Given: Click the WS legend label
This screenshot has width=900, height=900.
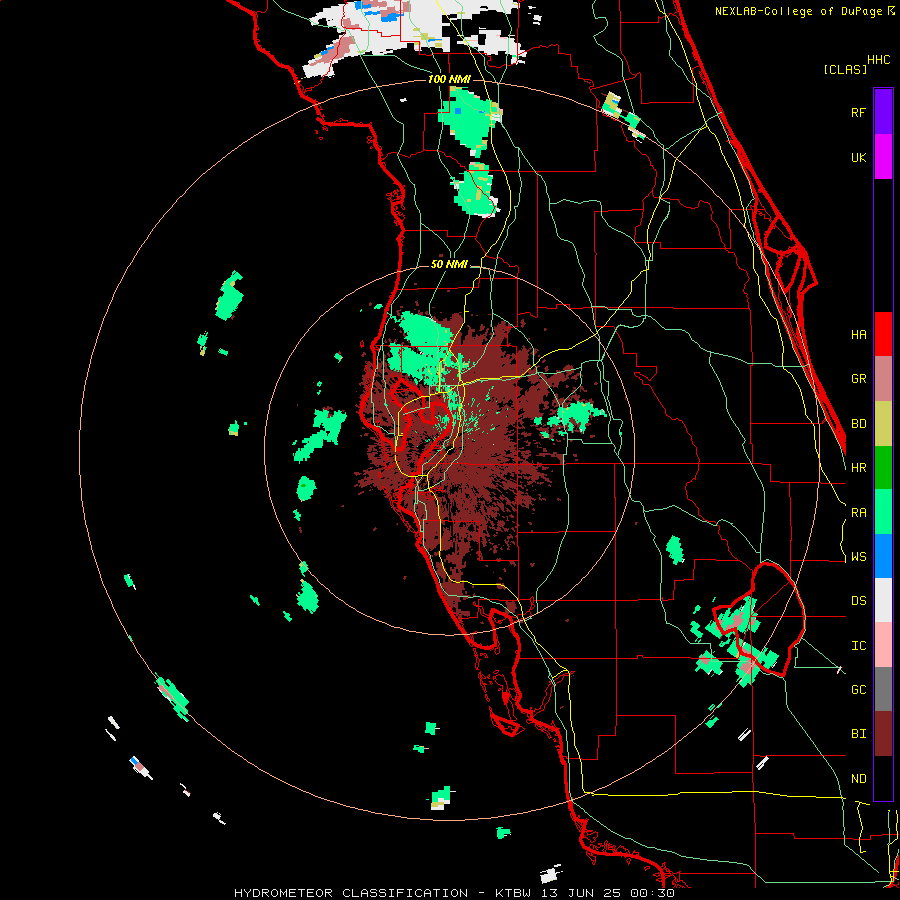Looking at the screenshot, I should (858, 557).
